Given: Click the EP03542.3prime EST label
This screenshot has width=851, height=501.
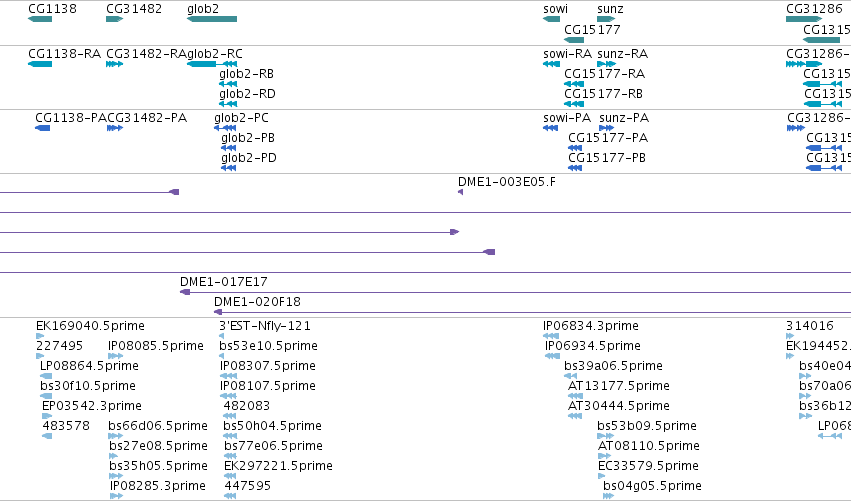Looking at the screenshot, I should 92,406.
